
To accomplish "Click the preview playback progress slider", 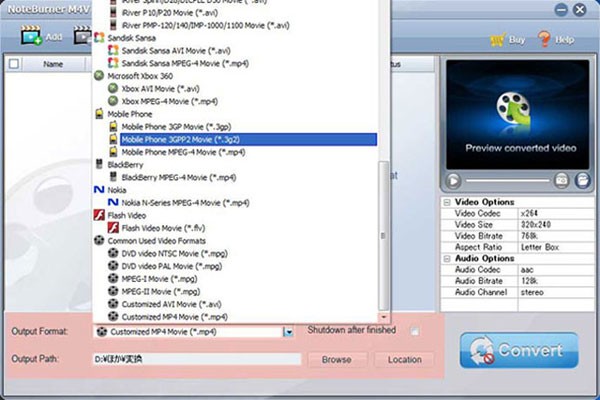I will tap(507, 180).
